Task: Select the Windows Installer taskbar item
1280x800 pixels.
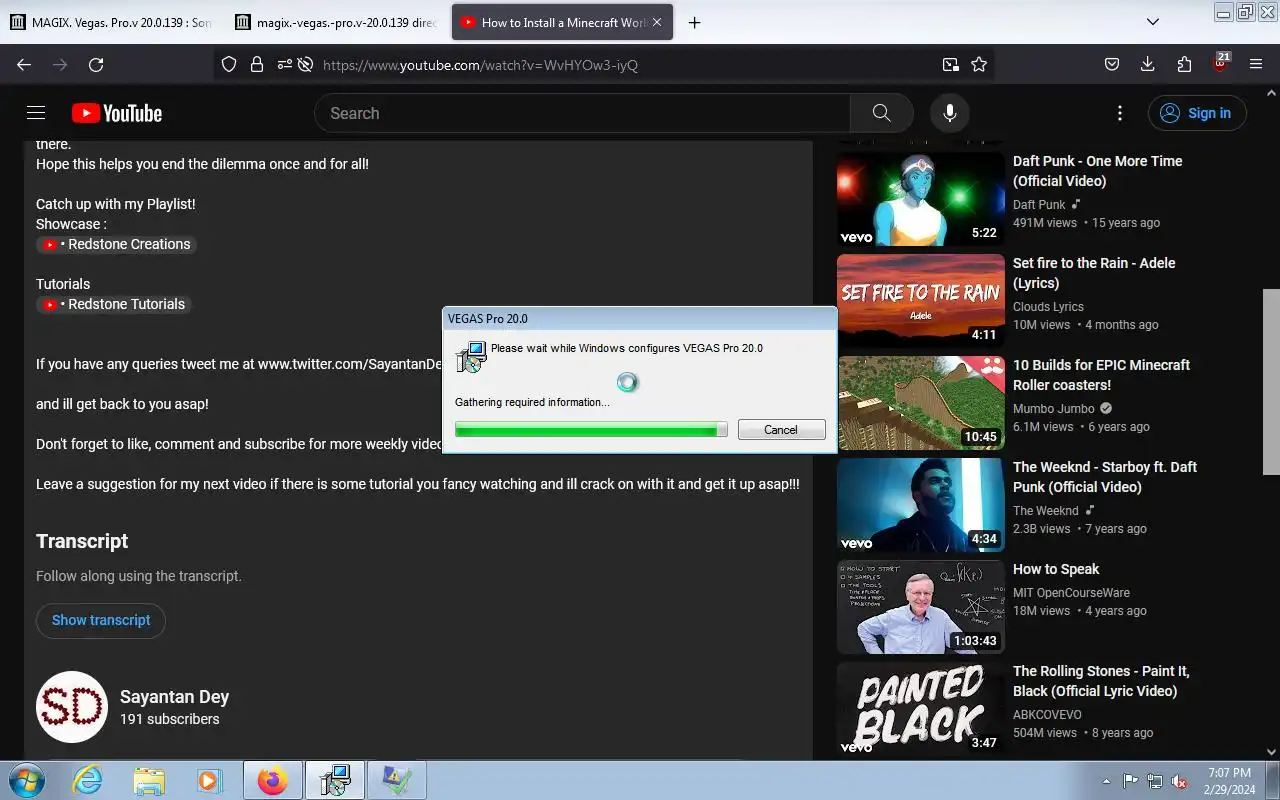Action: coord(334,780)
